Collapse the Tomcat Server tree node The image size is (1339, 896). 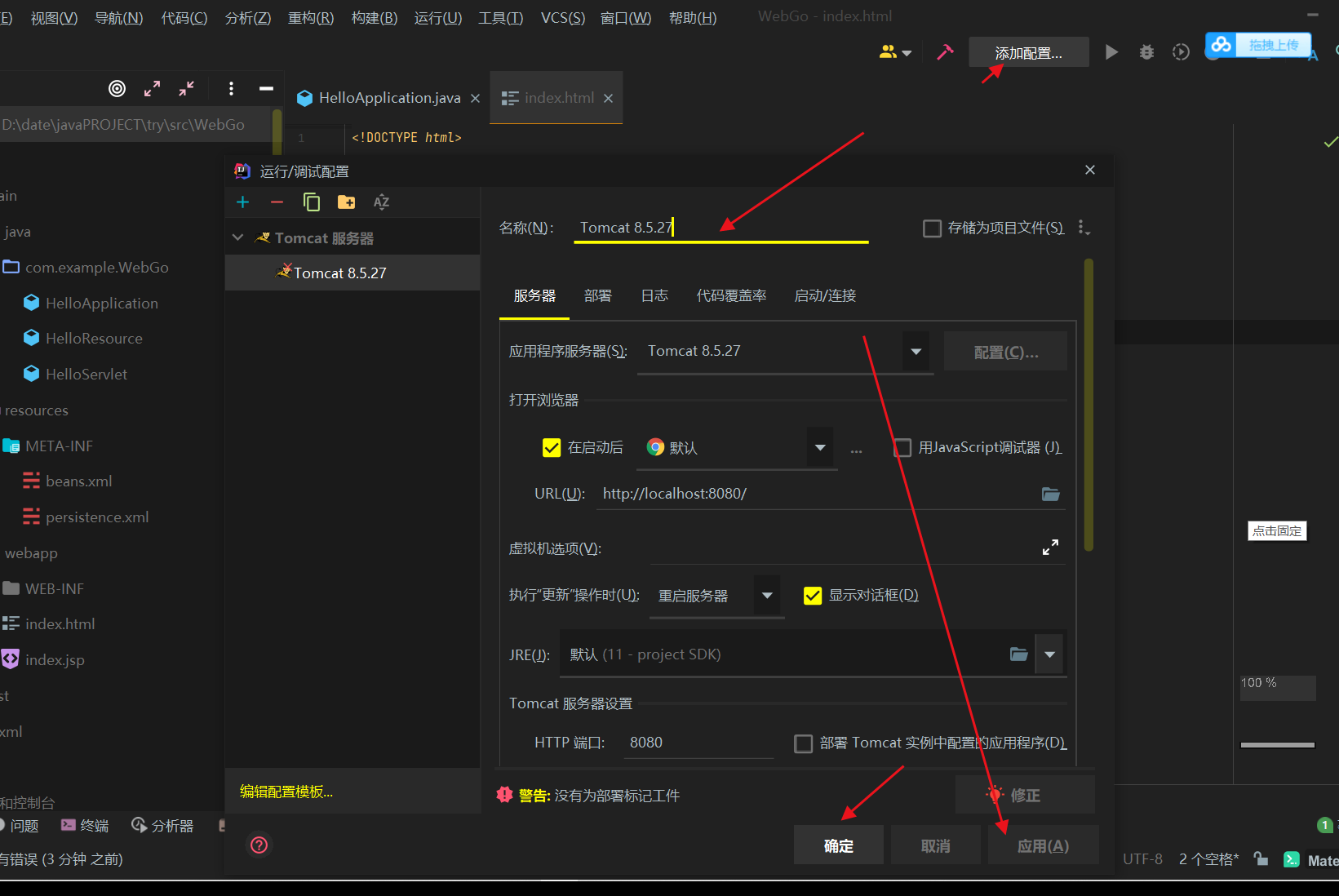[x=237, y=237]
